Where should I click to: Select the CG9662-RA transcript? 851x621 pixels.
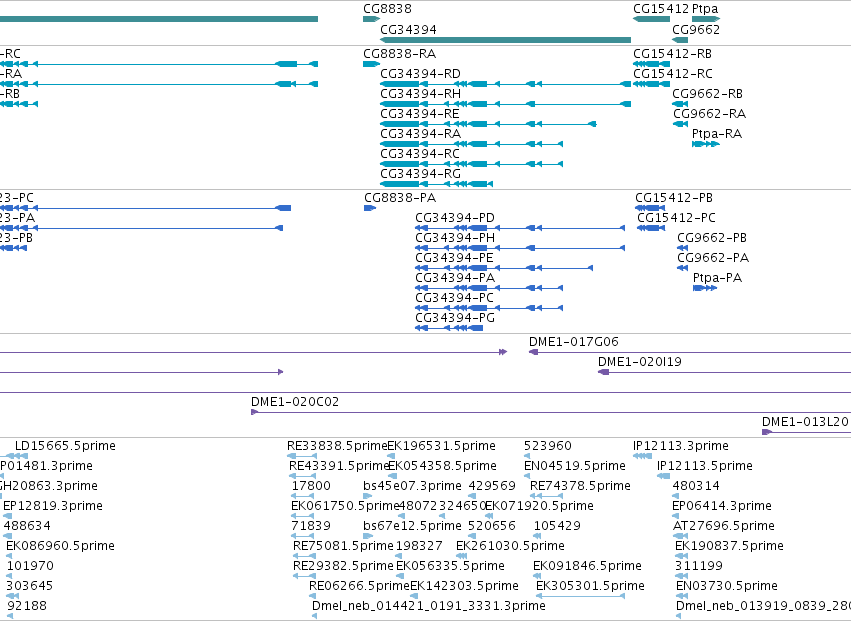pos(709,114)
